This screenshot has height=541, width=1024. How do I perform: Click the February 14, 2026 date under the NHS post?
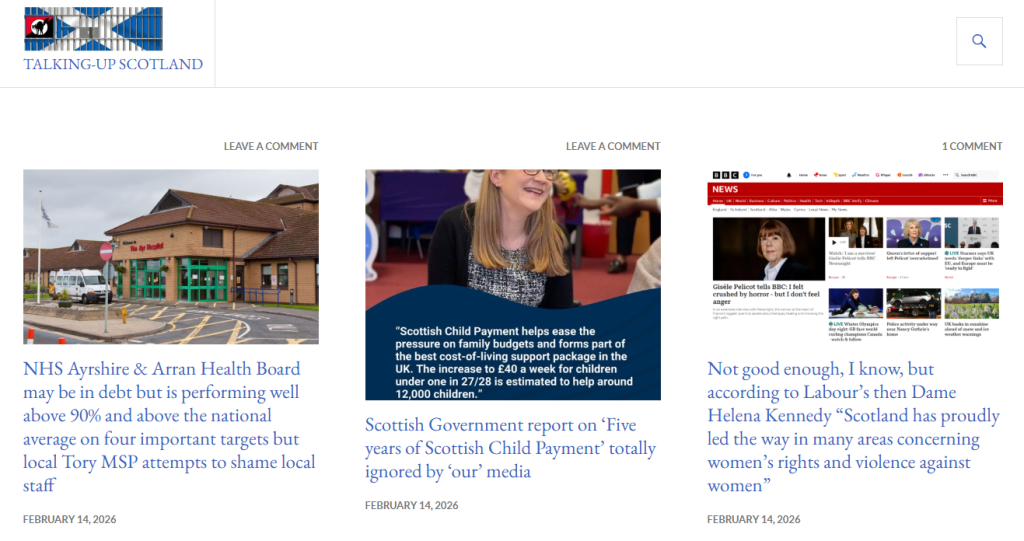[x=70, y=519]
